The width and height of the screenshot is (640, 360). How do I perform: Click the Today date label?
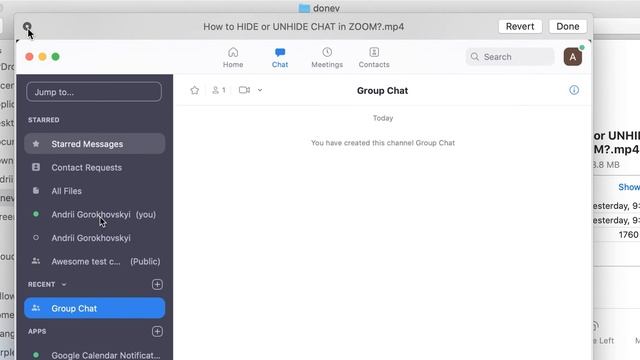coord(383,118)
